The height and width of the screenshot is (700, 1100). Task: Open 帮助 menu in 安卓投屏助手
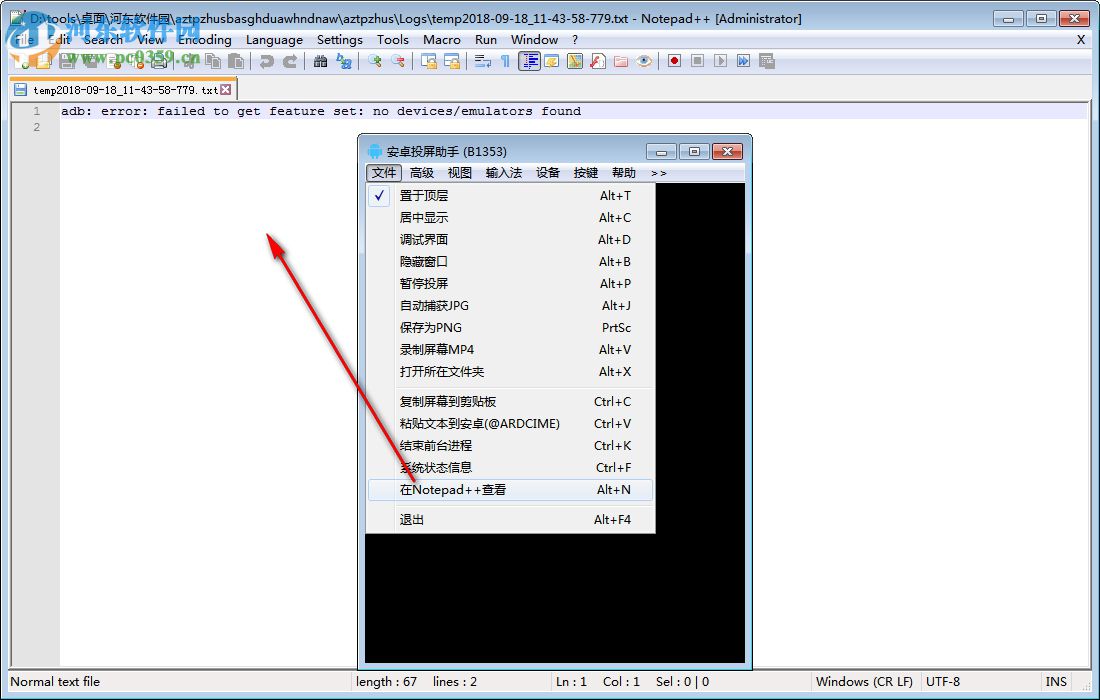(624, 173)
